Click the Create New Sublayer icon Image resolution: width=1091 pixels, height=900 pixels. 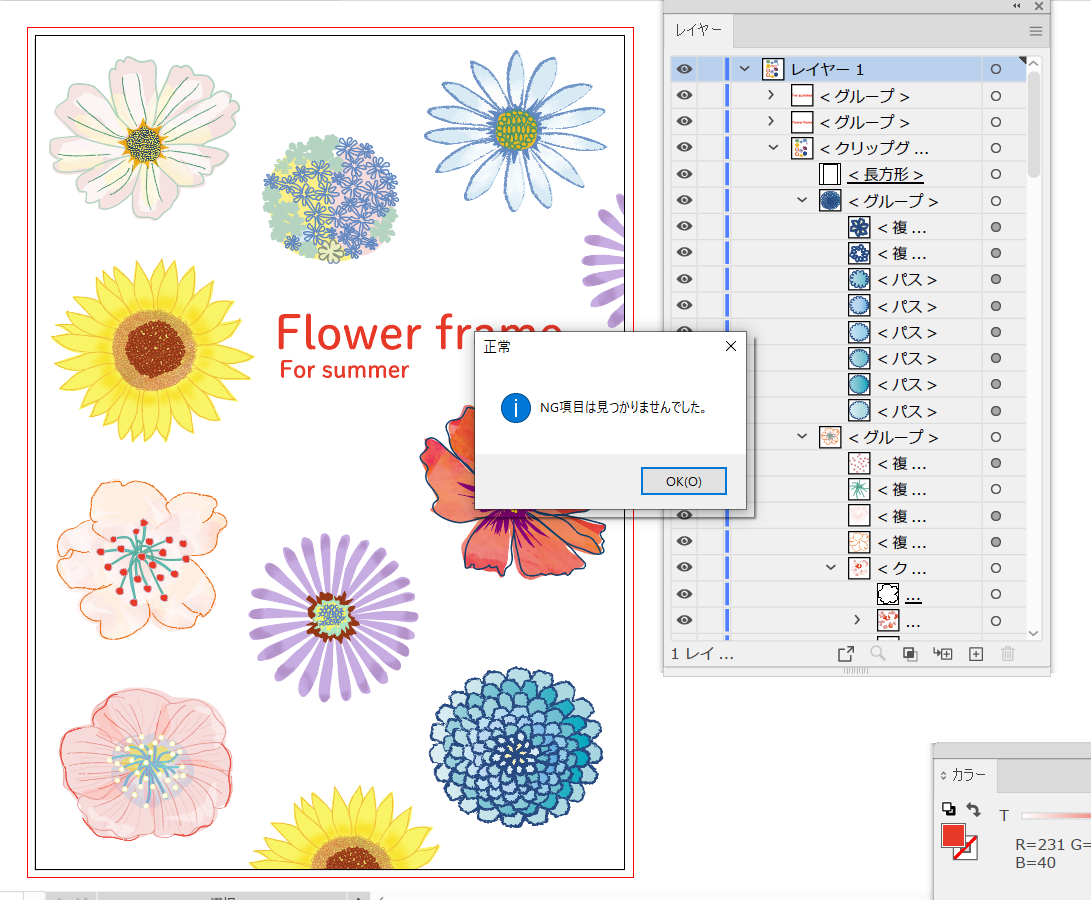[x=942, y=654]
